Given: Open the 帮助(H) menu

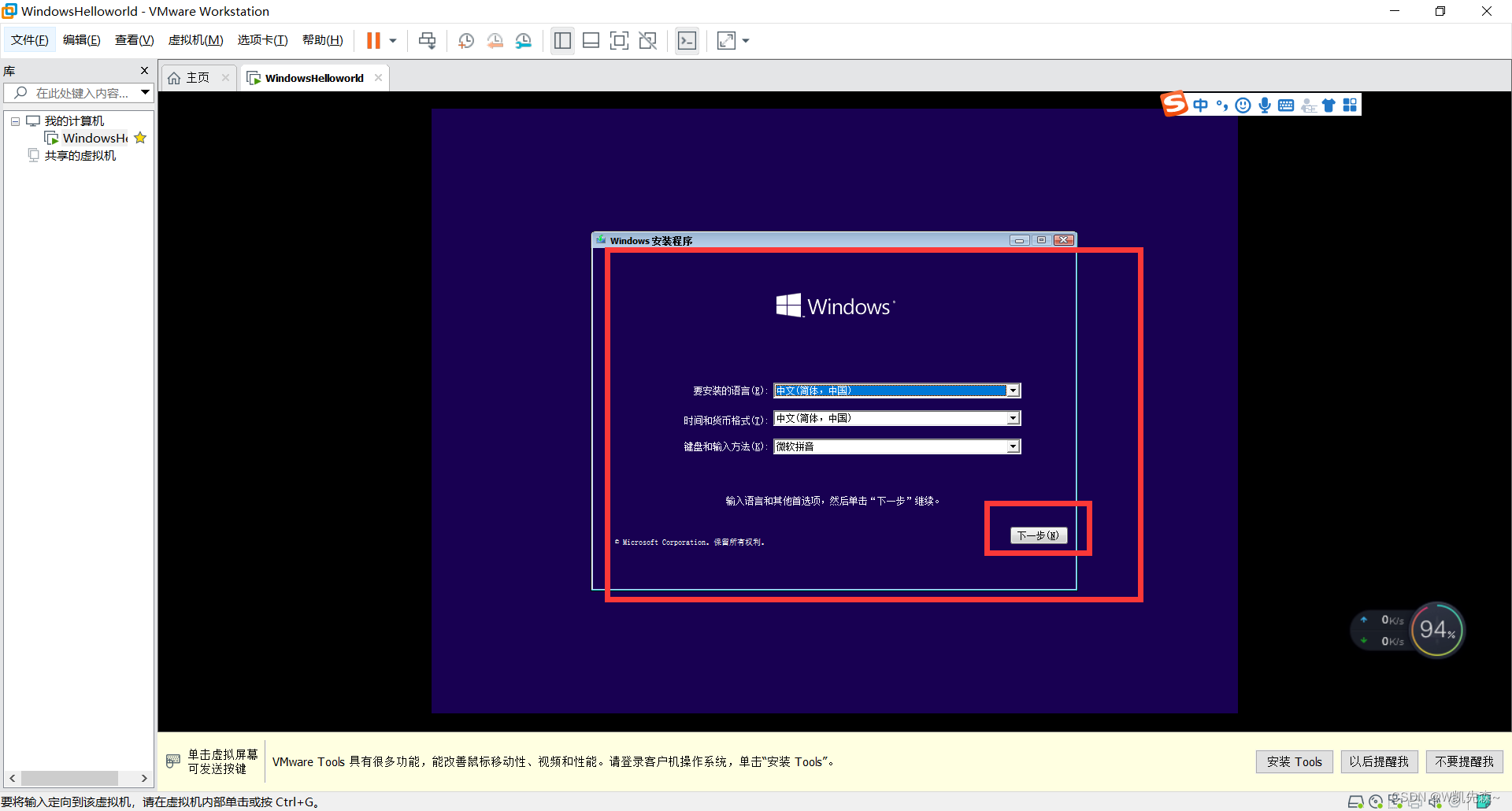Looking at the screenshot, I should [323, 40].
